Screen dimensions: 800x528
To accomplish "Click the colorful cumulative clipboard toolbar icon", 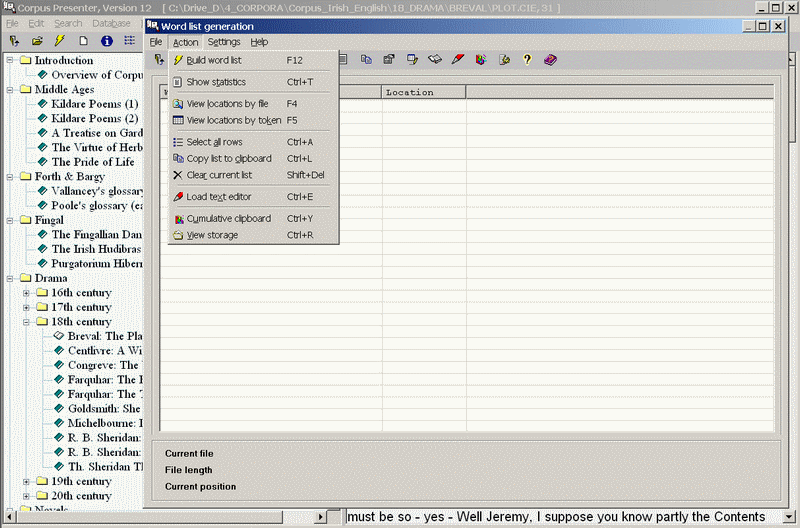I will (481, 60).
